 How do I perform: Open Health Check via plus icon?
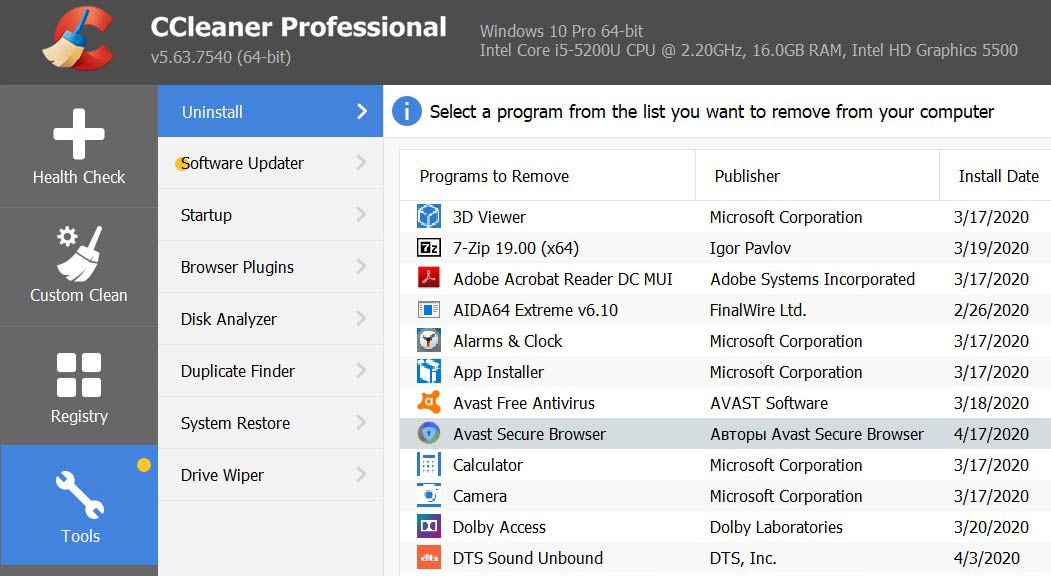click(79, 134)
